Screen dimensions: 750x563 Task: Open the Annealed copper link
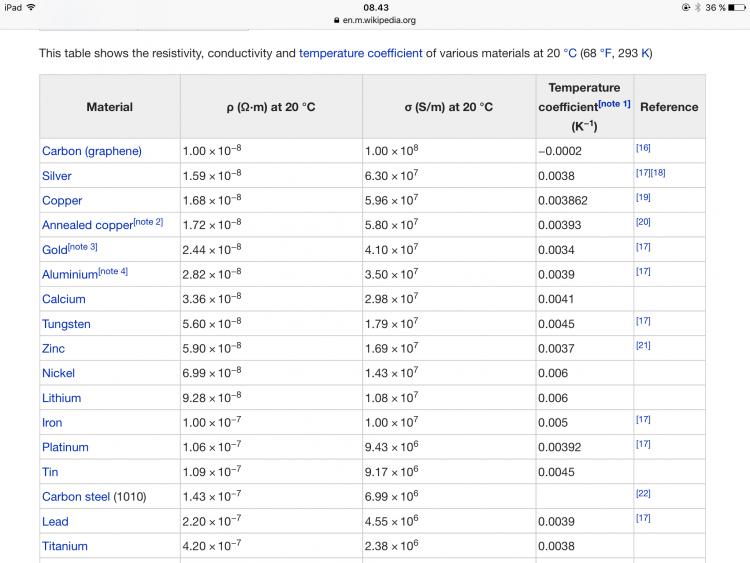coord(86,225)
